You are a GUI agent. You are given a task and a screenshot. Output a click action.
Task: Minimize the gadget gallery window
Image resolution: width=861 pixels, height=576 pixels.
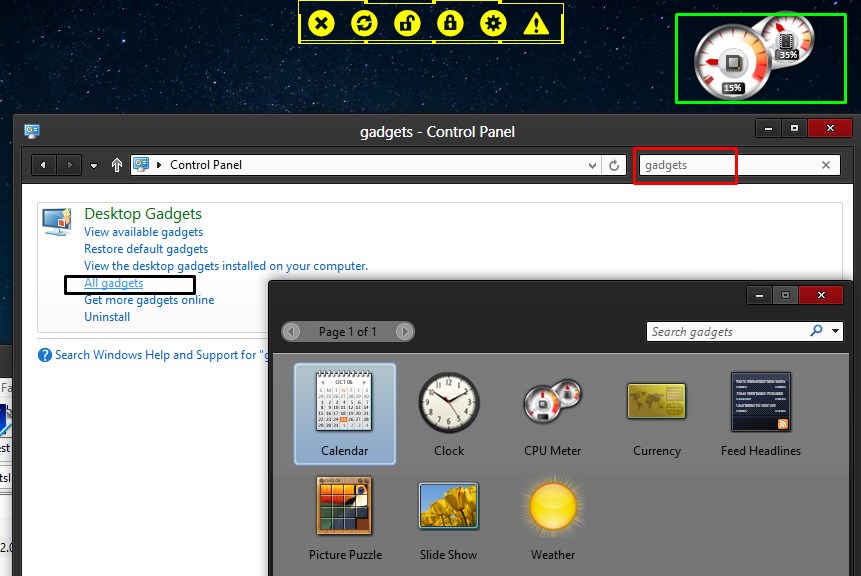(x=759, y=295)
